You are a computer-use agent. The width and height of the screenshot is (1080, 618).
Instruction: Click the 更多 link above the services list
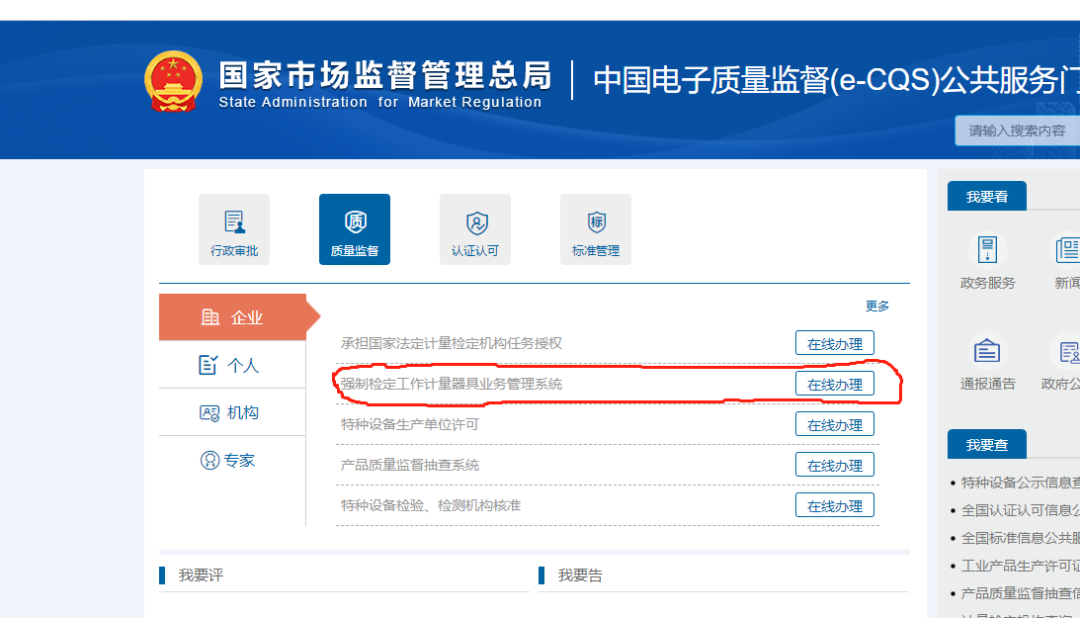pos(877,306)
